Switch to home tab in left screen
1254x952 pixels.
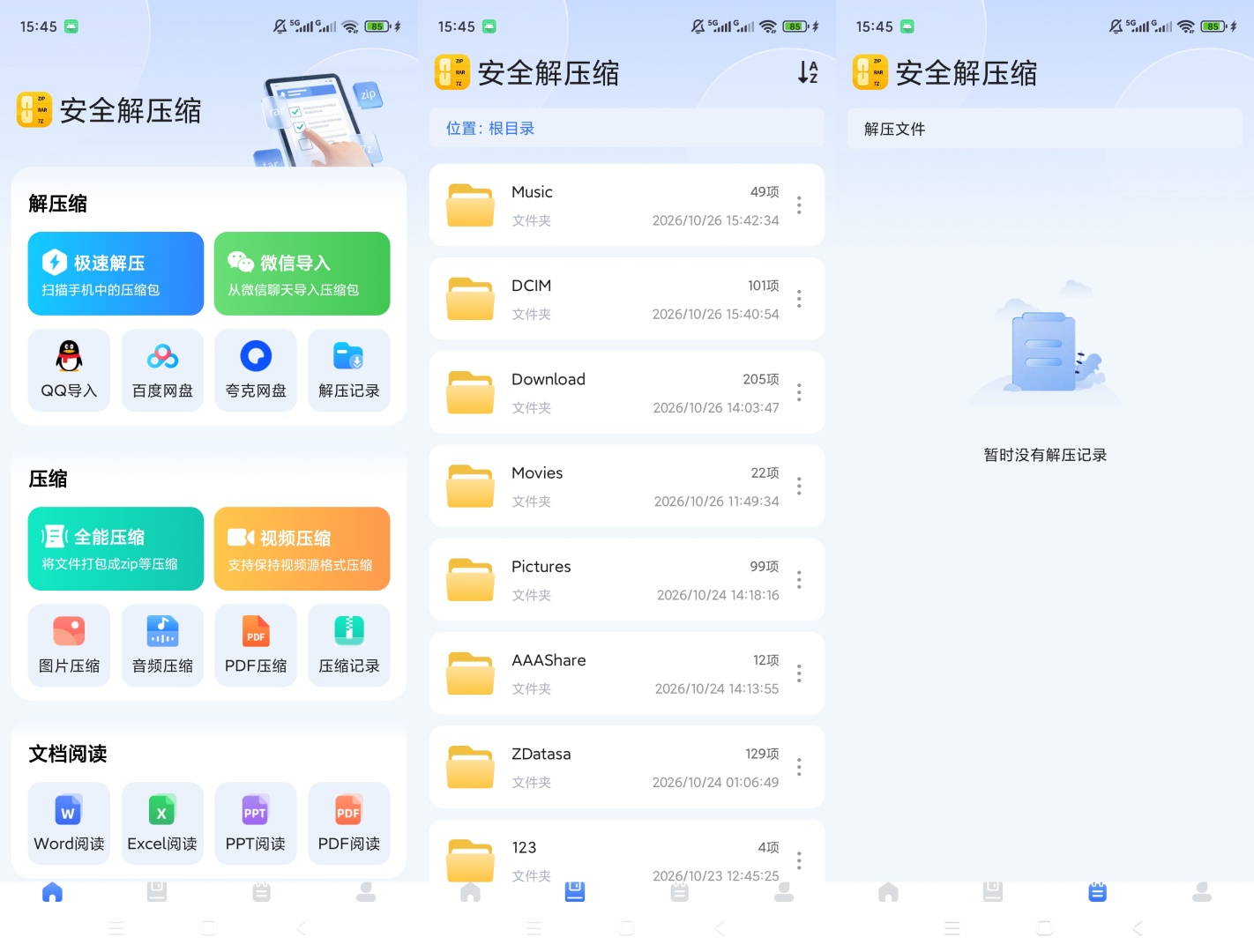pos(53,892)
